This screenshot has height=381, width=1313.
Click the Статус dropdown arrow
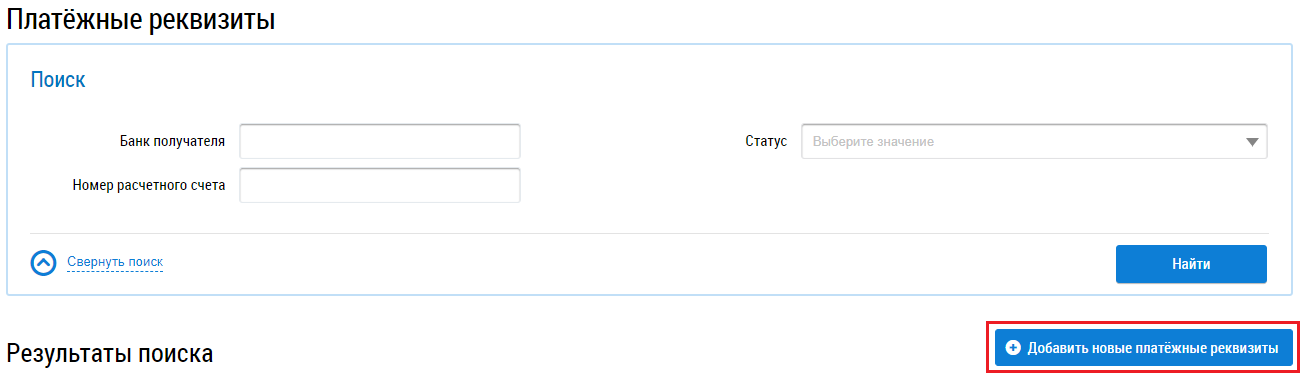pos(1253,142)
